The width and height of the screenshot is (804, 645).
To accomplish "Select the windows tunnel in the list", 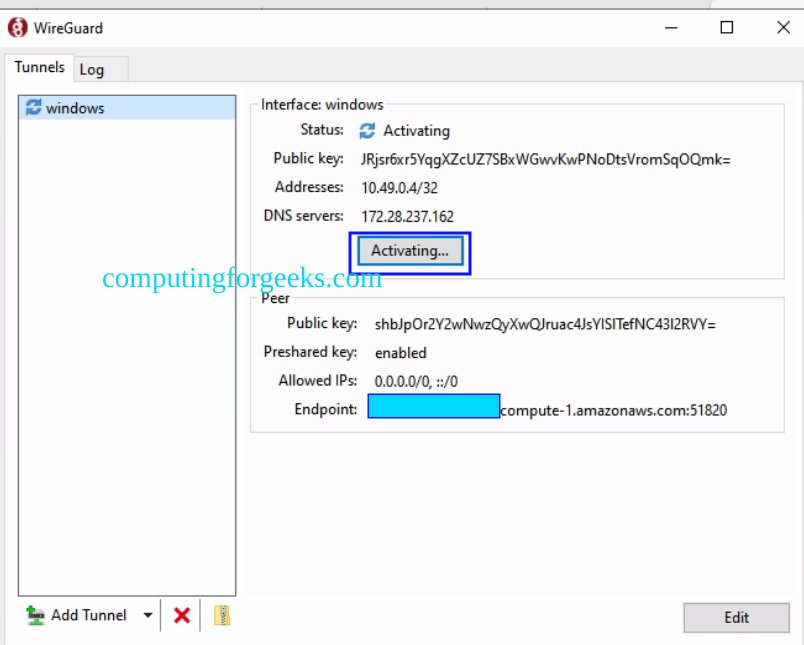I will (127, 108).
